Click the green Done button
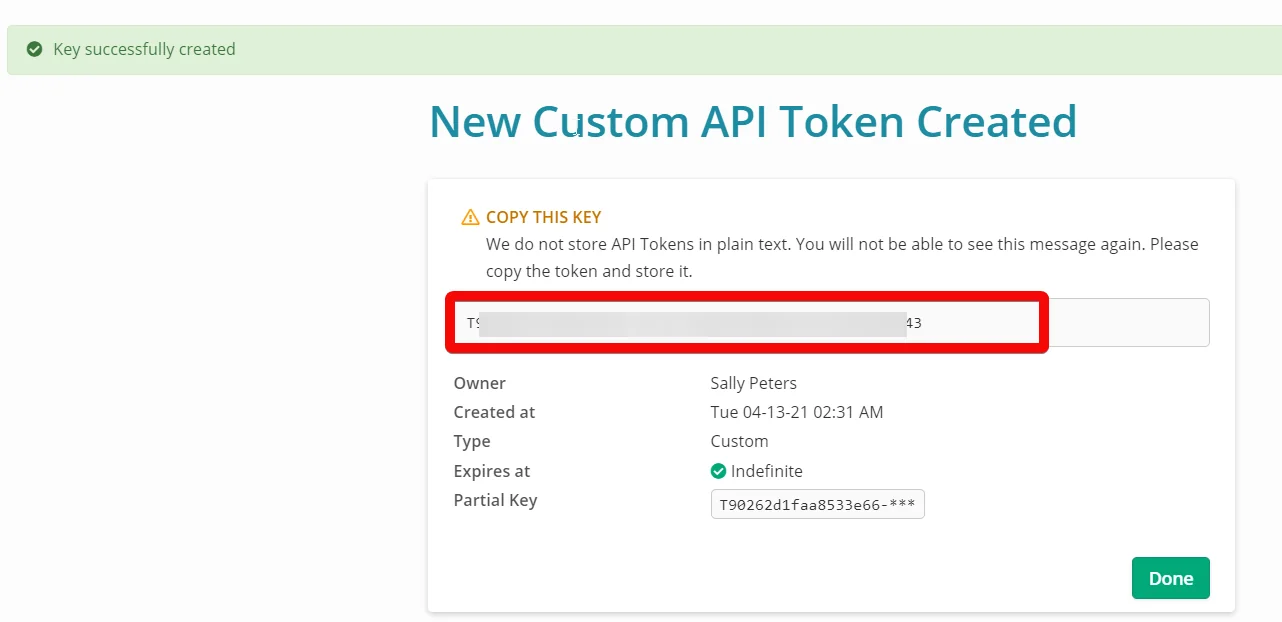The image size is (1282, 622). pyautogui.click(x=1170, y=578)
